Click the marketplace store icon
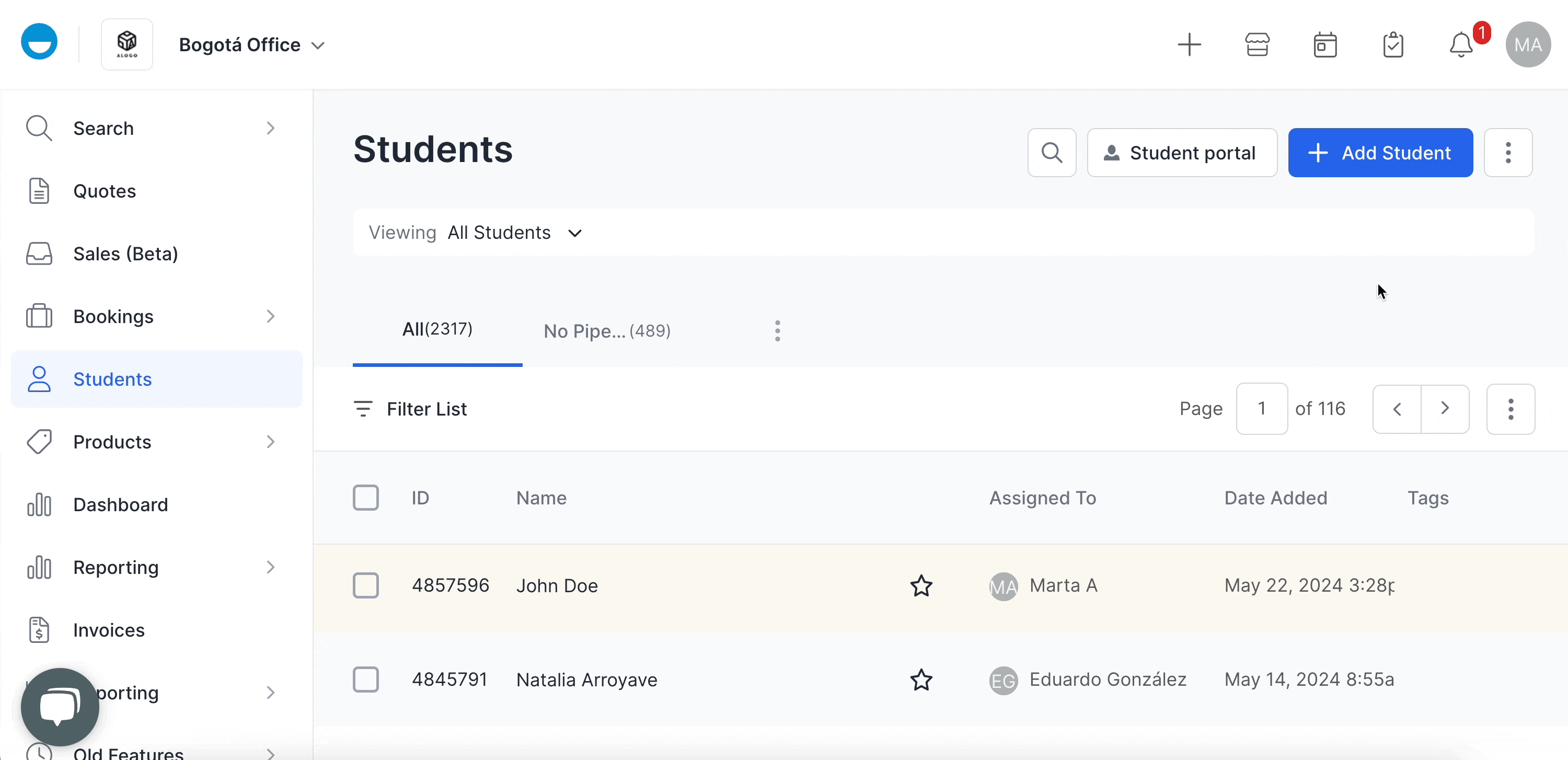 1256,44
